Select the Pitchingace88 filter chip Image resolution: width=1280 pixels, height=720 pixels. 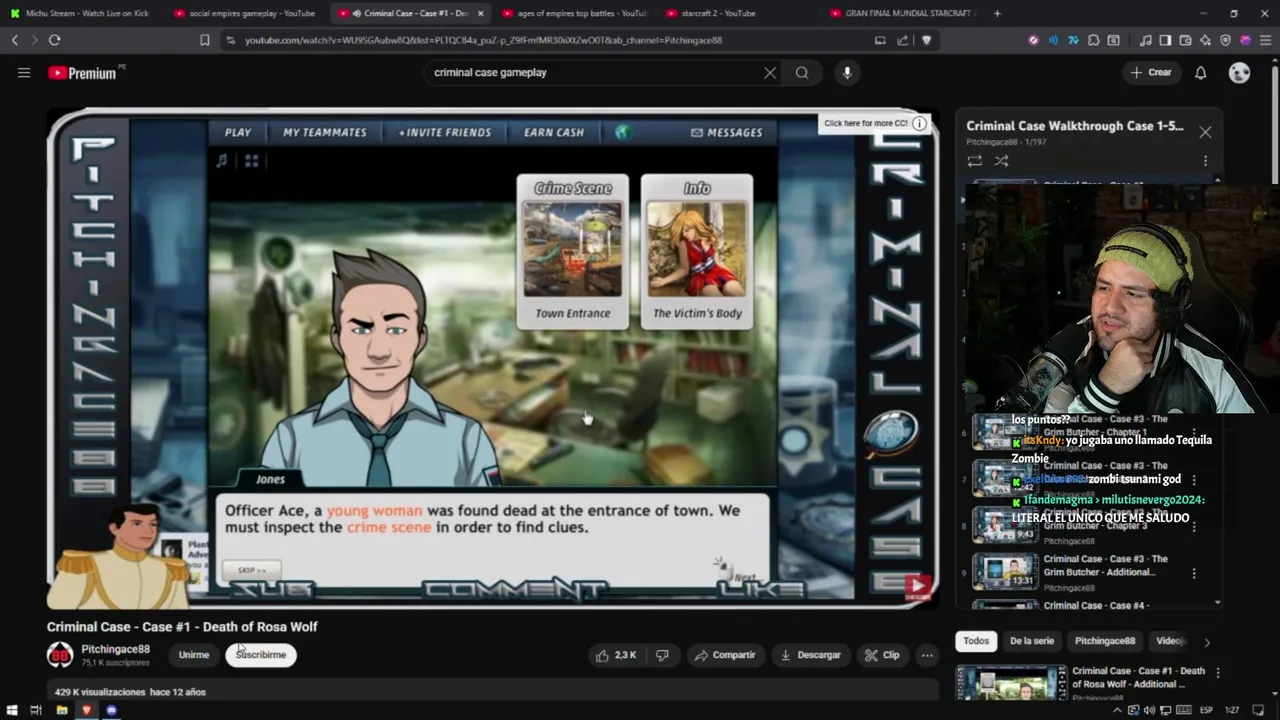click(1105, 641)
